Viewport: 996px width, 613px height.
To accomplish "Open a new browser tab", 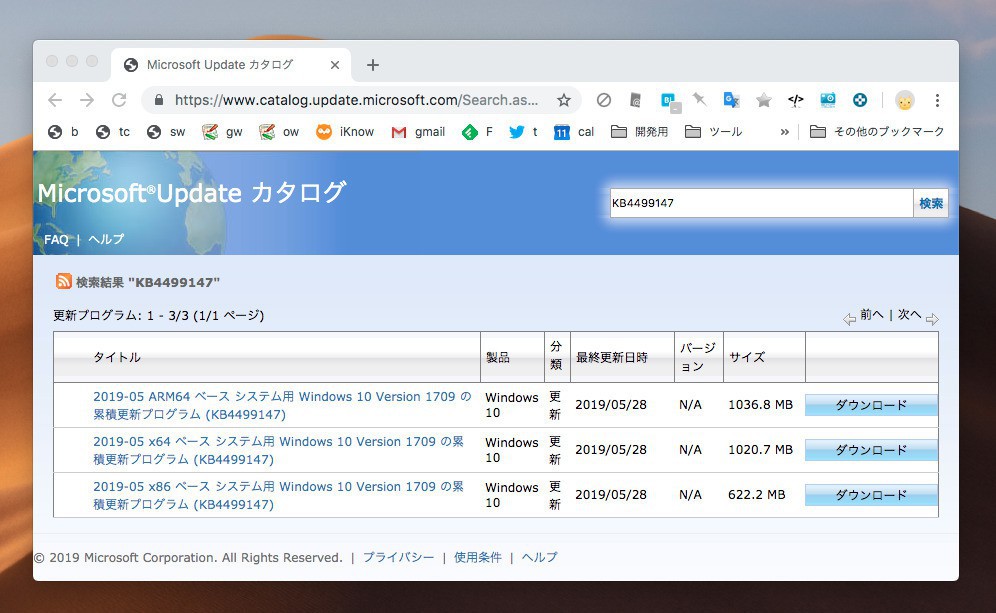I will (373, 65).
